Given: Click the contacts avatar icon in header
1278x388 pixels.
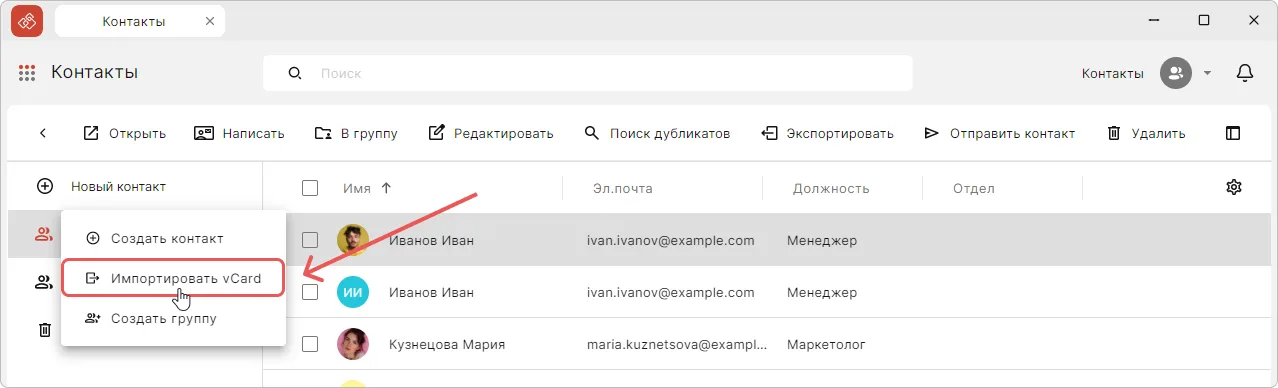Looking at the screenshot, I should click(x=1176, y=73).
